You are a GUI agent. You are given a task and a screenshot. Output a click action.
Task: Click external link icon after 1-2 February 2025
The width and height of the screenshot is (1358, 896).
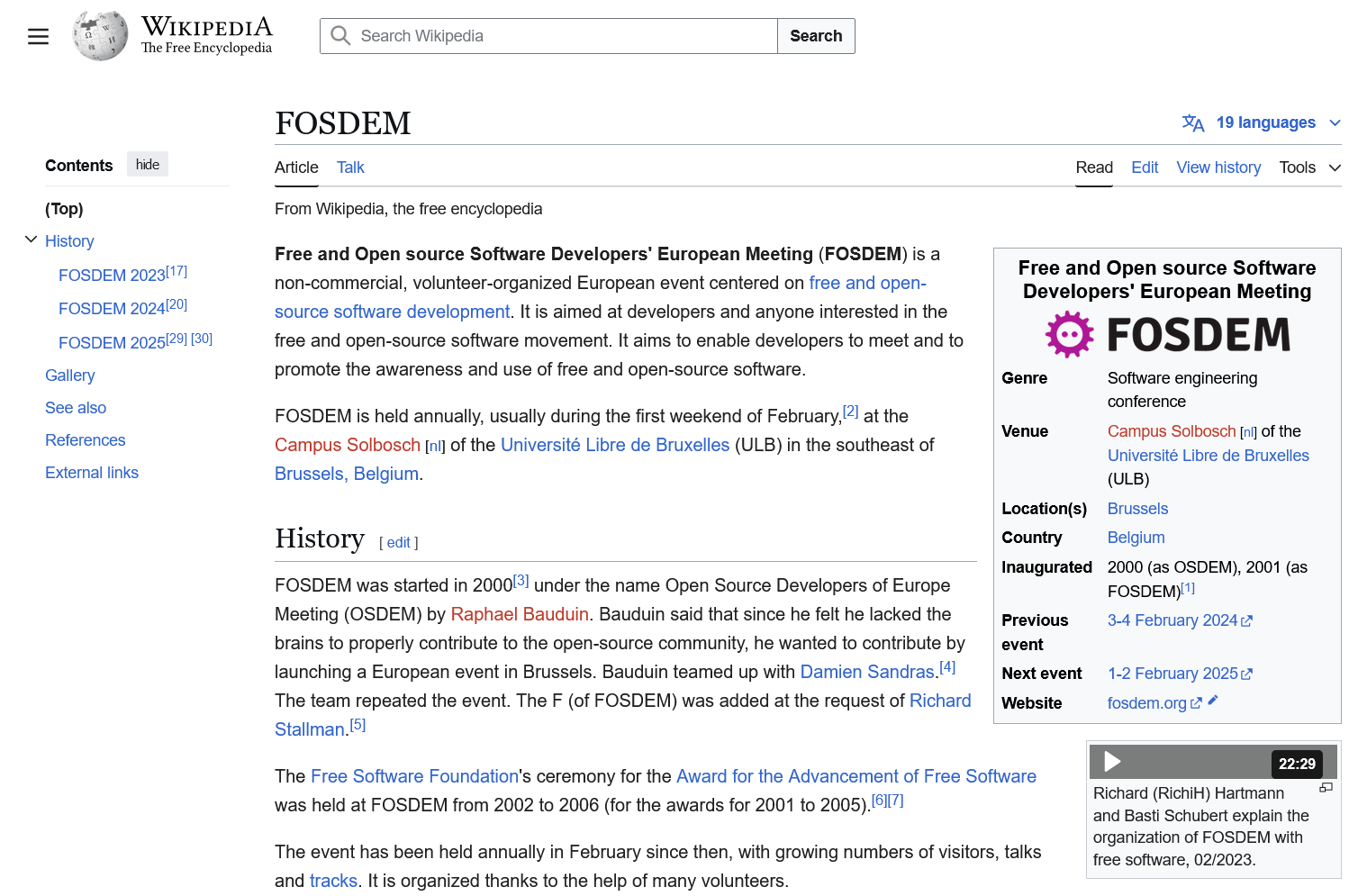coord(1246,674)
